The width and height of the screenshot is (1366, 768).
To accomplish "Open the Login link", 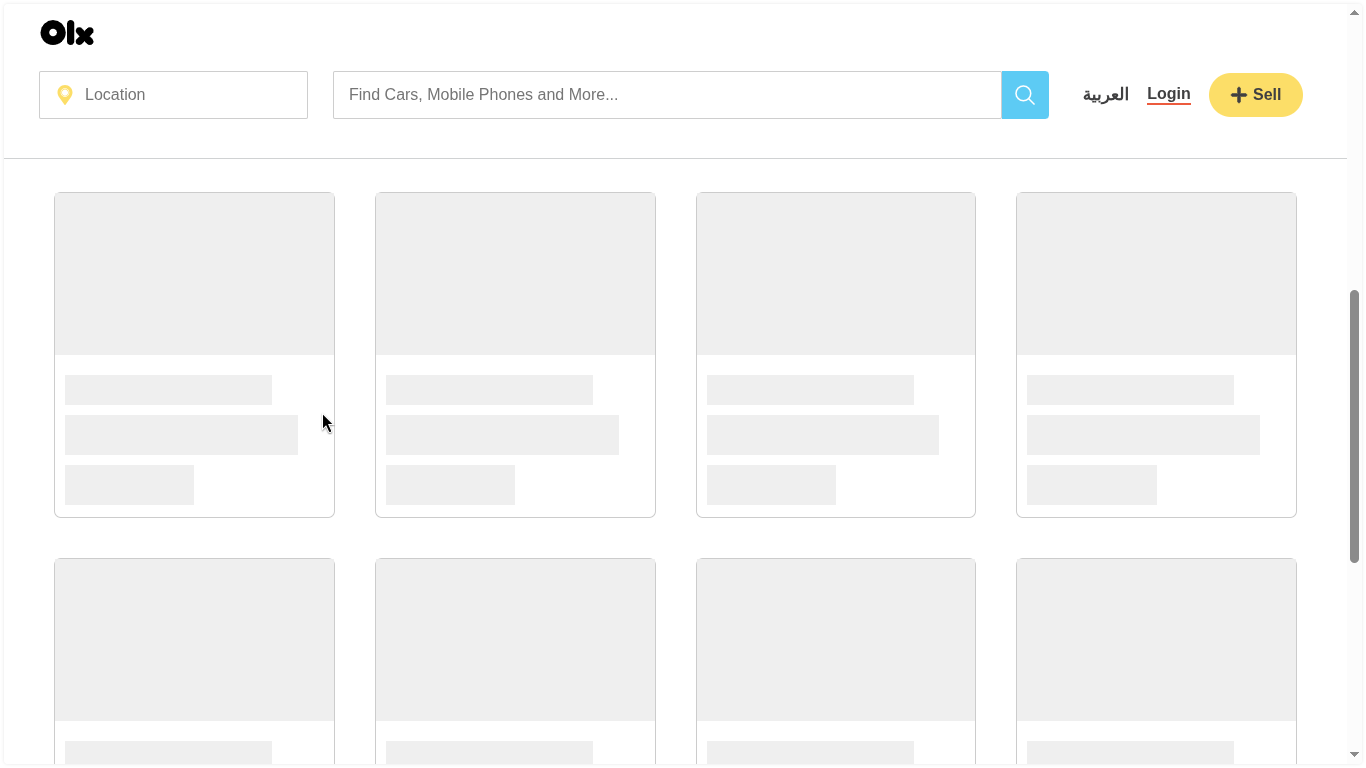I will 1169,94.
